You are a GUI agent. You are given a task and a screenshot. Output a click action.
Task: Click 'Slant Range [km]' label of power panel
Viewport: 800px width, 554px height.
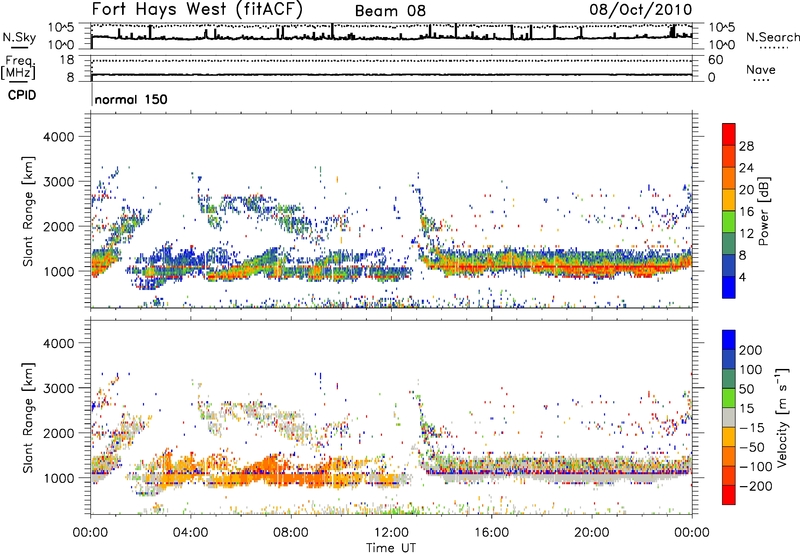28,212
